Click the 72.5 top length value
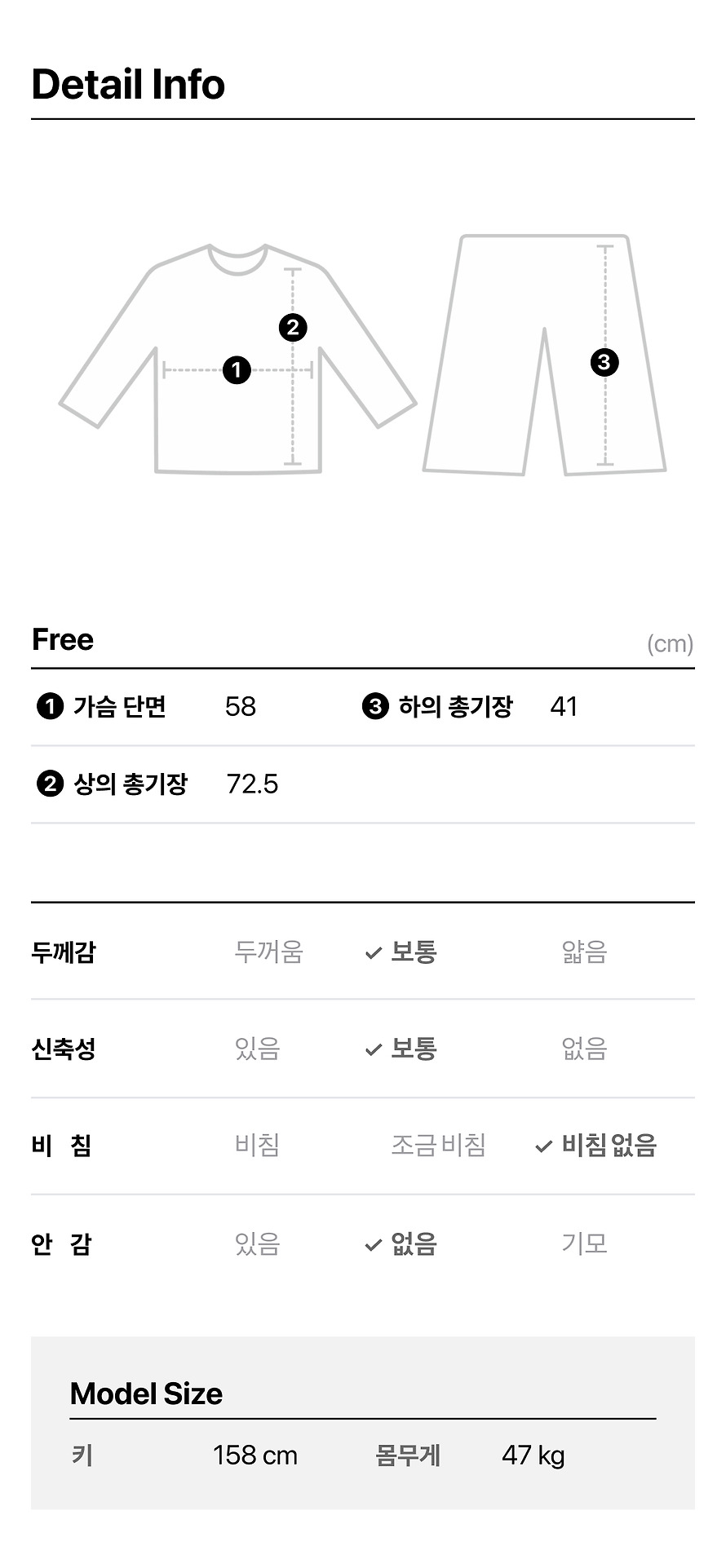The width and height of the screenshot is (726, 1568). (x=252, y=784)
